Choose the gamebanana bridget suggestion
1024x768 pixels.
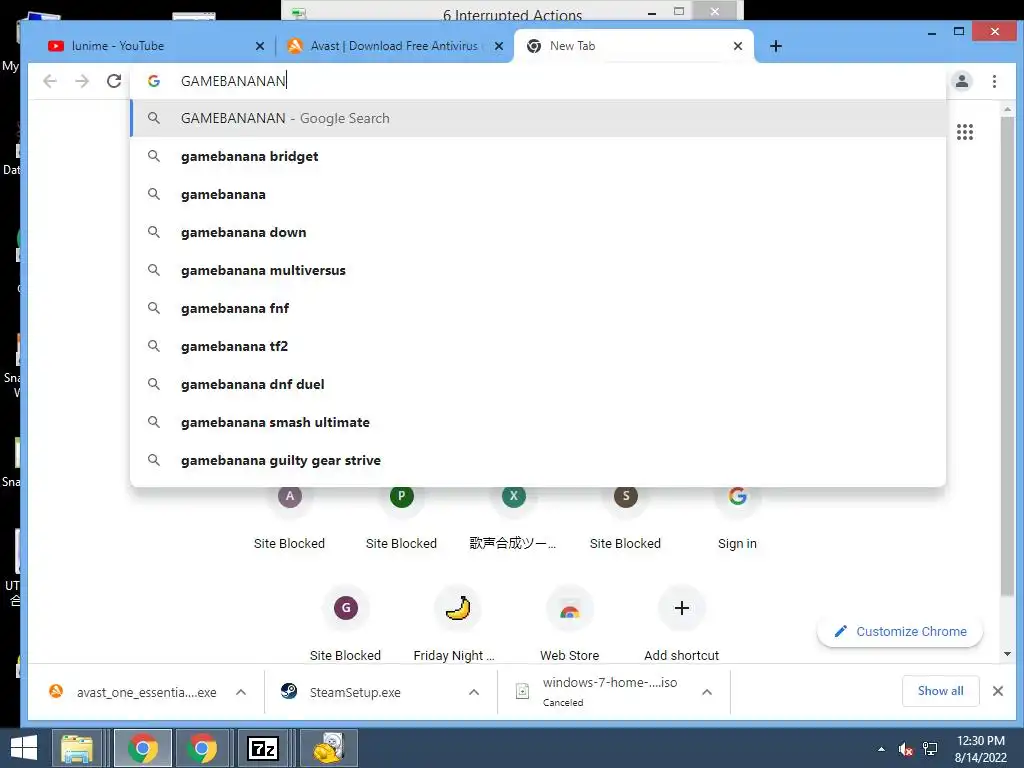pyautogui.click(x=538, y=156)
